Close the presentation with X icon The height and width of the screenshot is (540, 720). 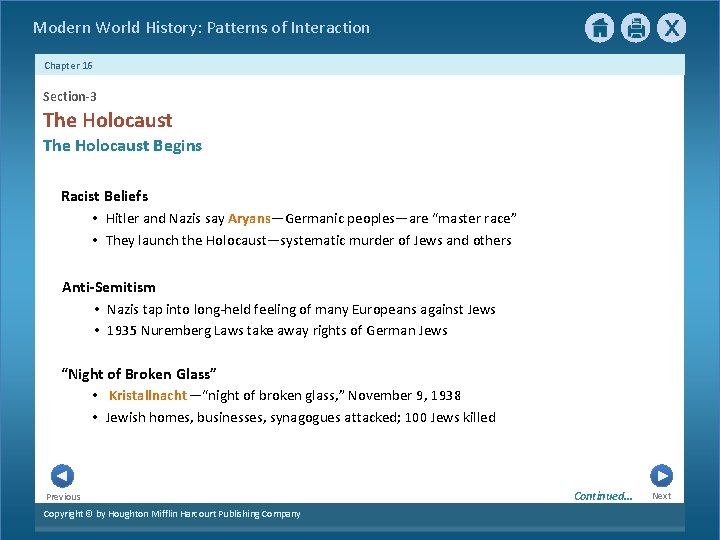pyautogui.click(x=671, y=28)
